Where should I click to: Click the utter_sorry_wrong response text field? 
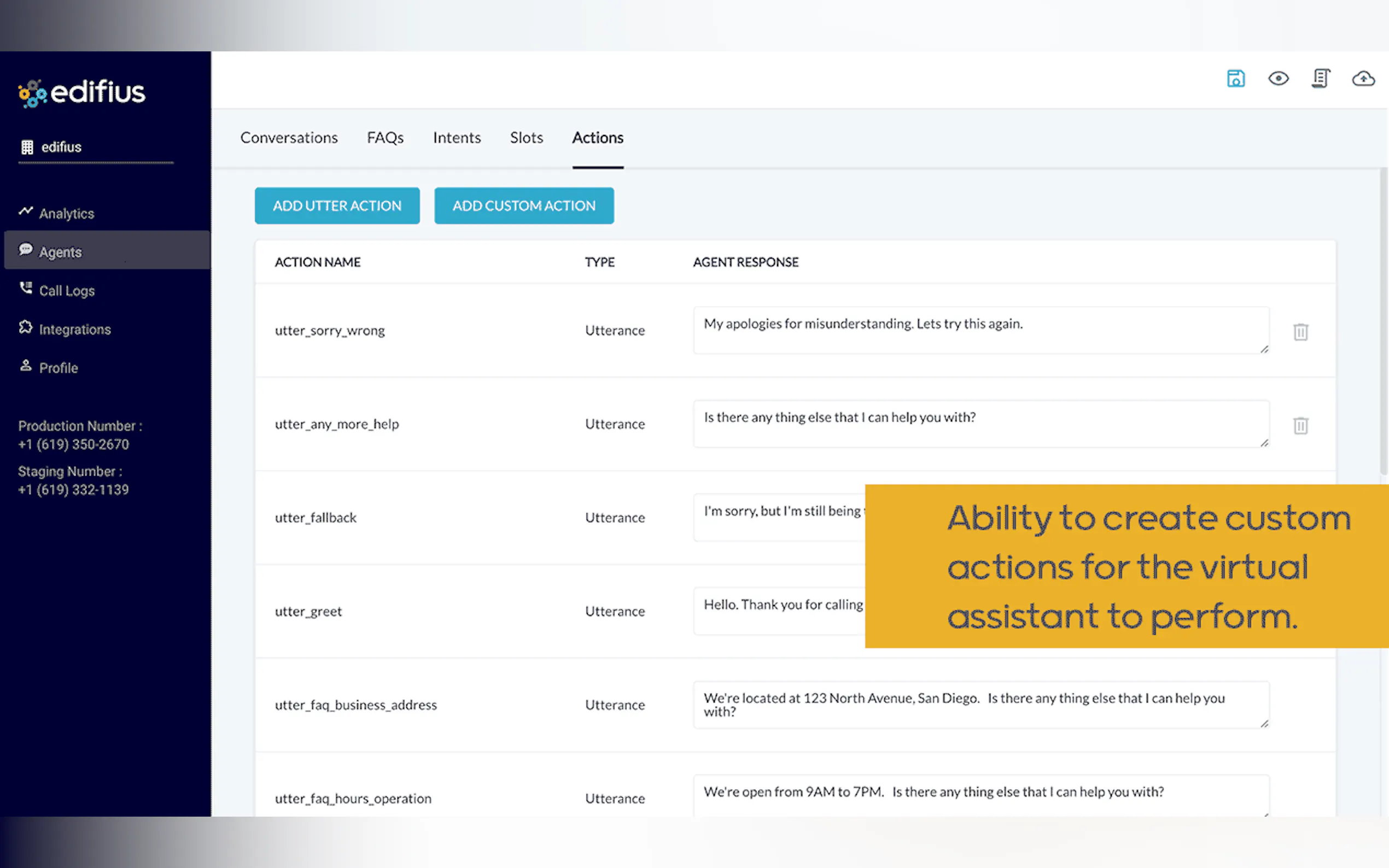click(980, 330)
